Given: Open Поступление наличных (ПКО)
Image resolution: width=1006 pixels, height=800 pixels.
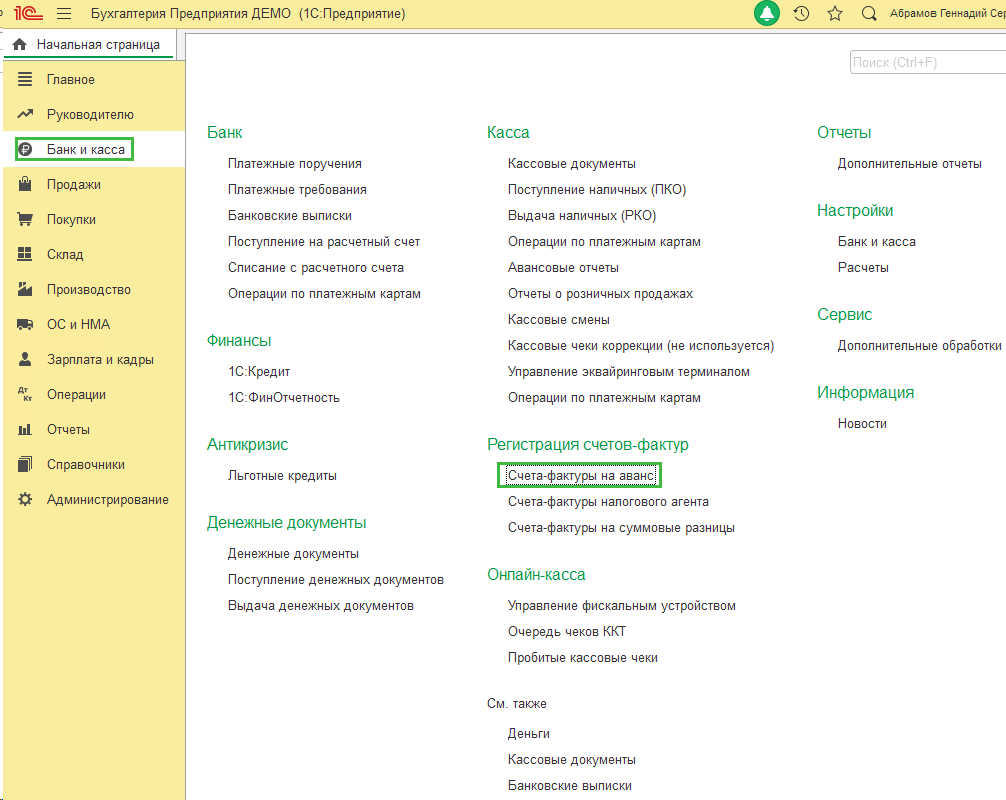Looking at the screenshot, I should coord(597,190).
